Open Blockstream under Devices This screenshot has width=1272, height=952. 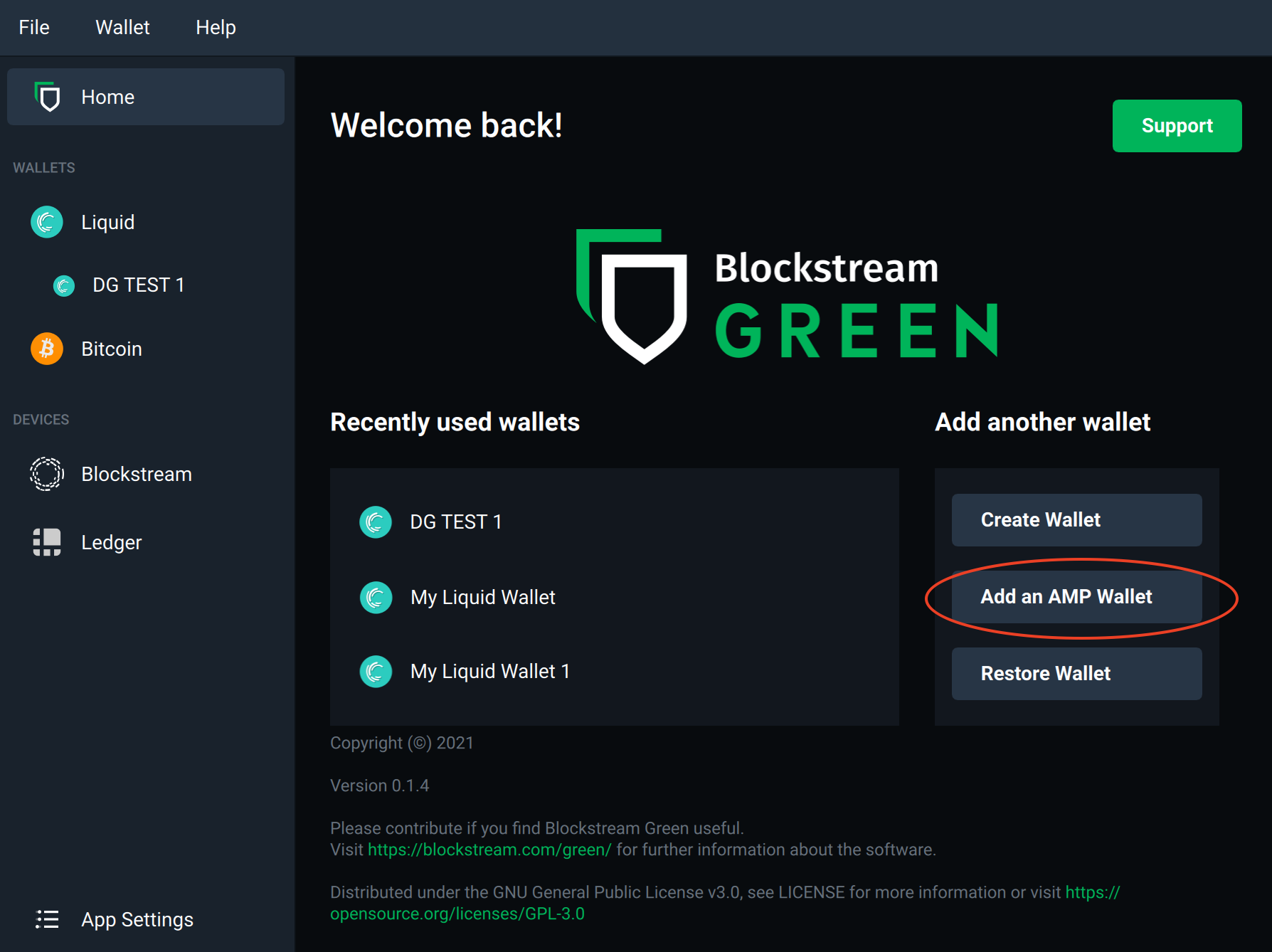137,474
